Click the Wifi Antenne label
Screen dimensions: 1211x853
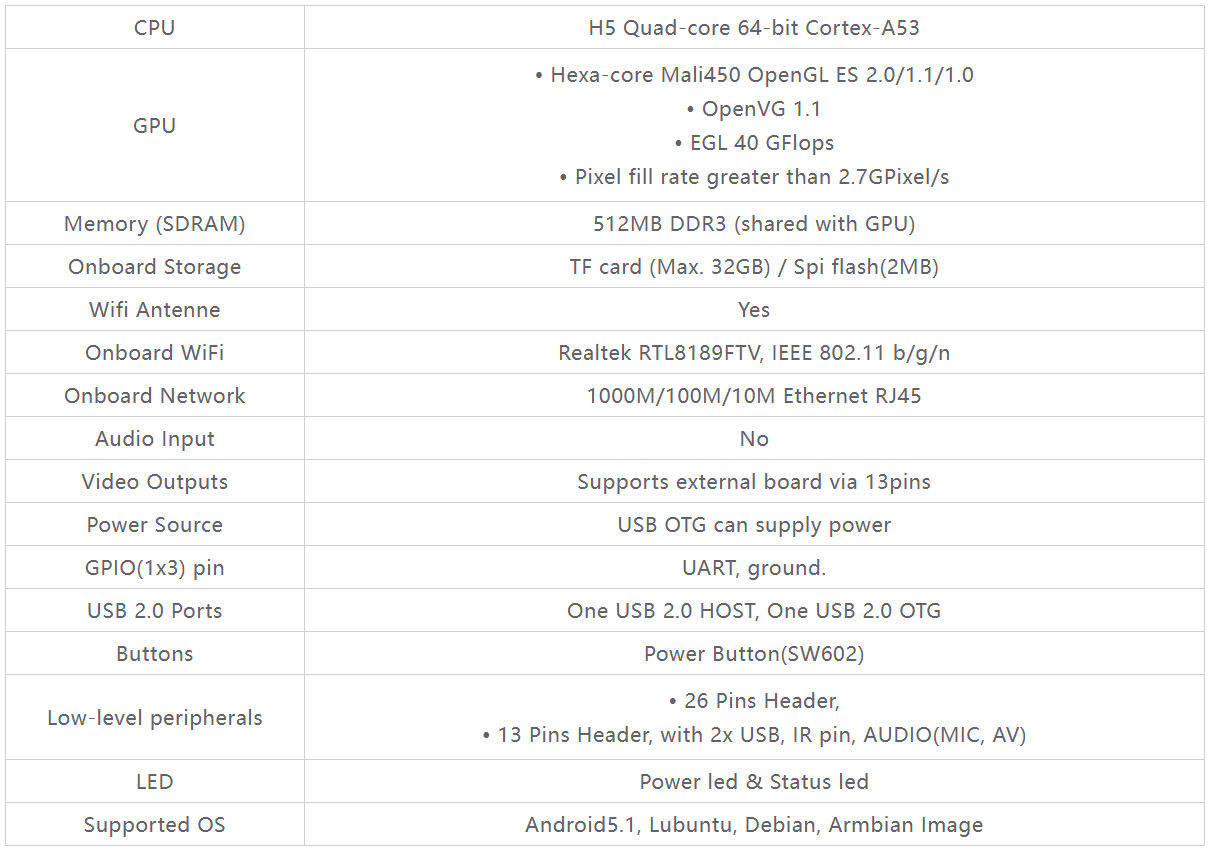154,310
